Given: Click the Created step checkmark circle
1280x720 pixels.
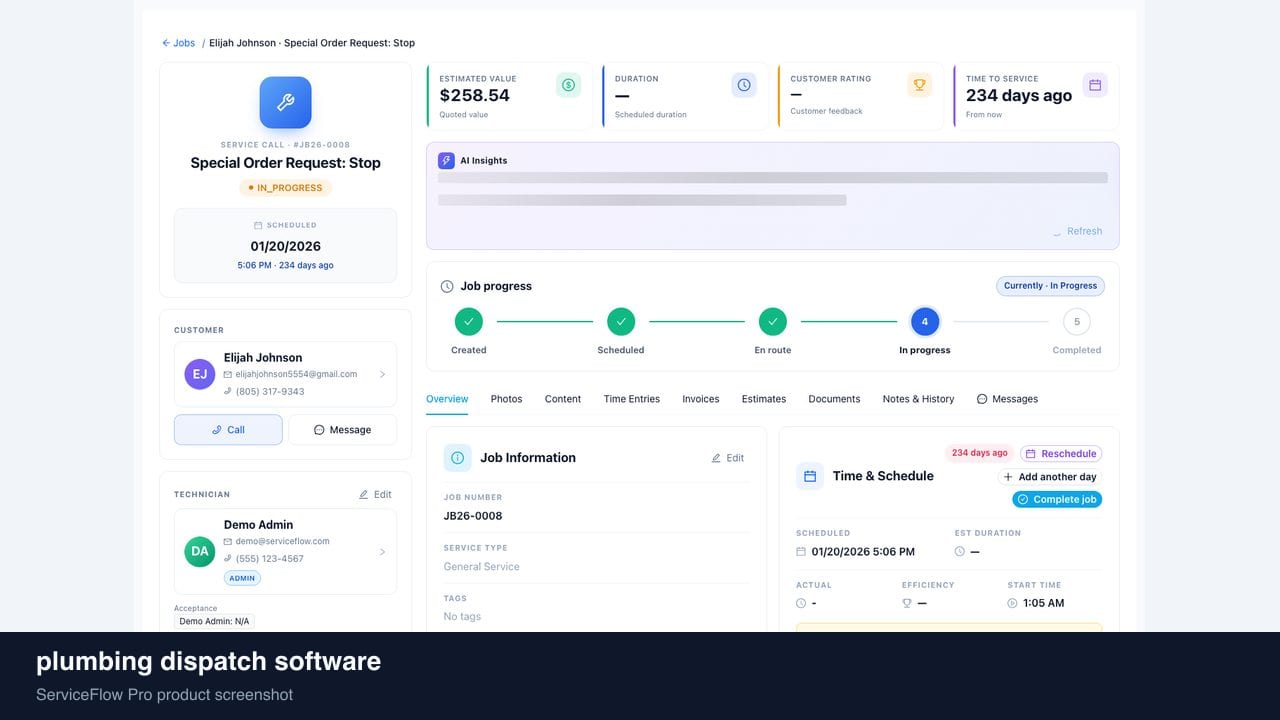Looking at the screenshot, I should pyautogui.click(x=468, y=321).
